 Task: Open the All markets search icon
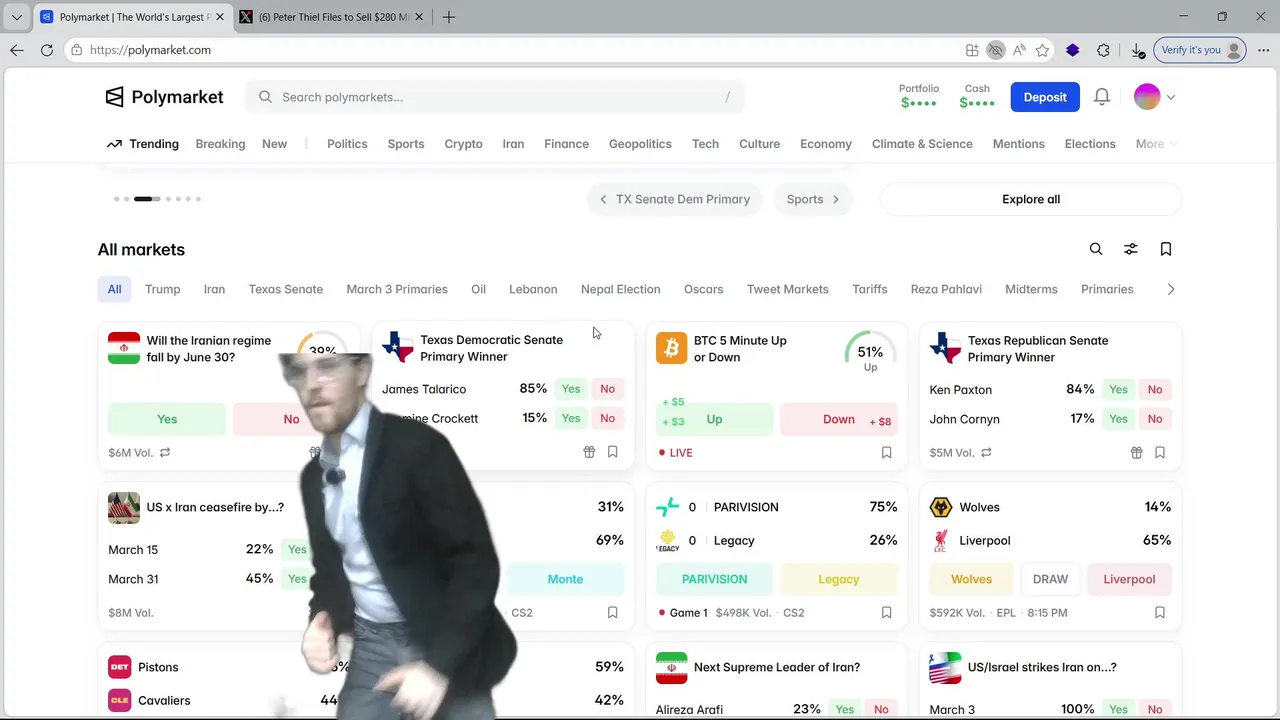[1096, 249]
